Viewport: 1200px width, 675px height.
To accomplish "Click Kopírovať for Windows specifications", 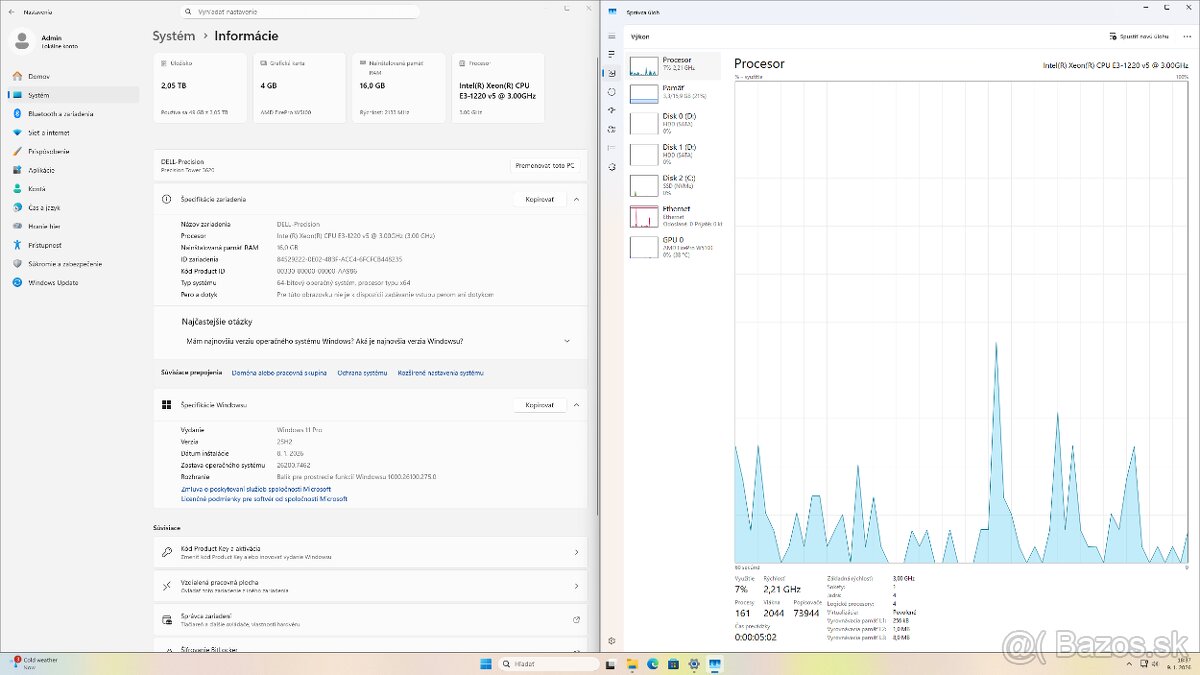I will click(539, 405).
